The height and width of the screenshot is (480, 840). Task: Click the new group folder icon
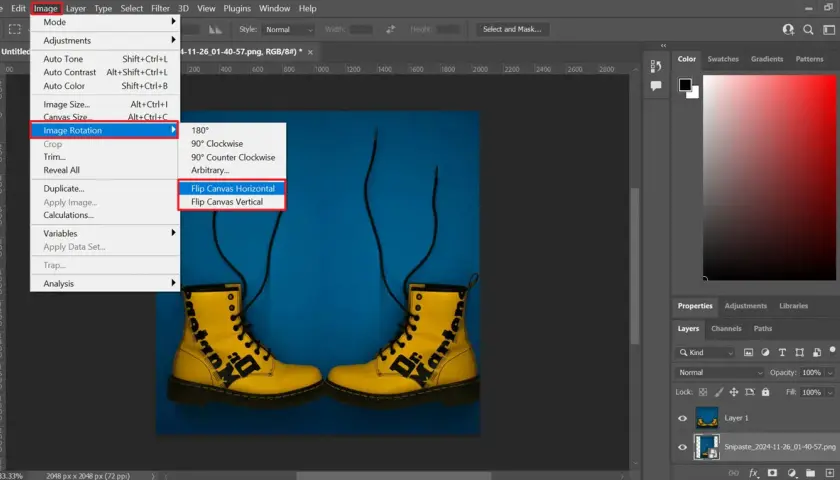coord(811,473)
